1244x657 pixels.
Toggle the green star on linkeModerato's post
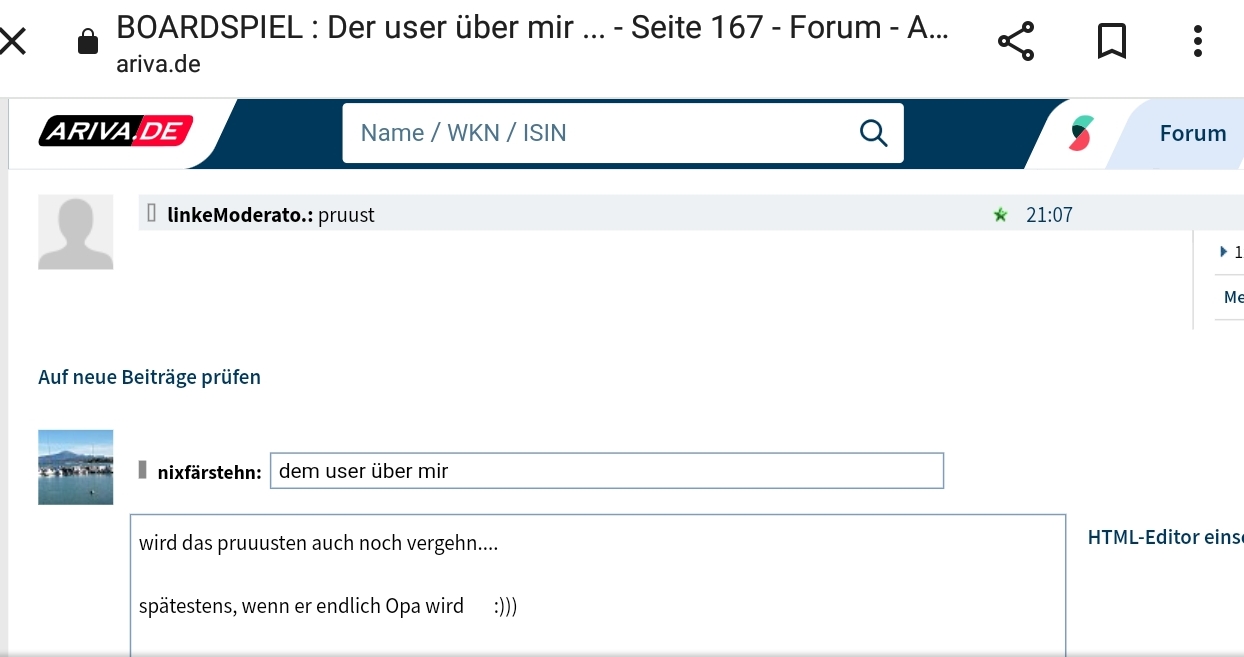click(1001, 213)
